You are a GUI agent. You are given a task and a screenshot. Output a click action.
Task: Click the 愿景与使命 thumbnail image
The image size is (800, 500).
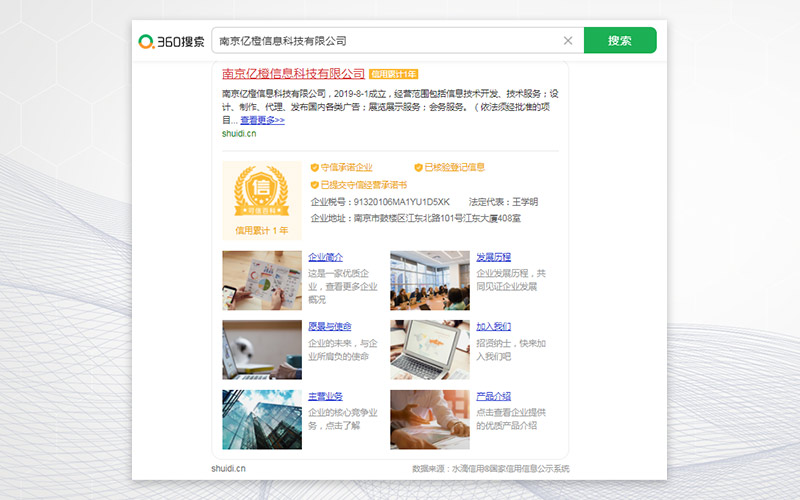click(x=262, y=350)
